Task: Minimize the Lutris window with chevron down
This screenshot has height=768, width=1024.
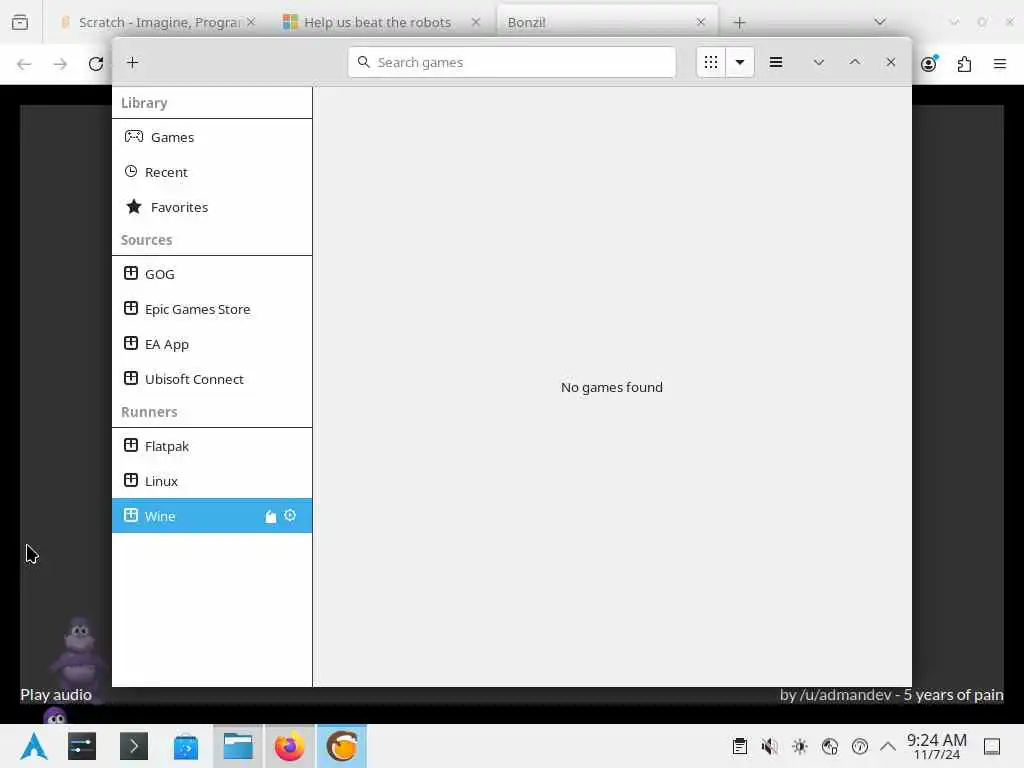Action: (x=818, y=63)
